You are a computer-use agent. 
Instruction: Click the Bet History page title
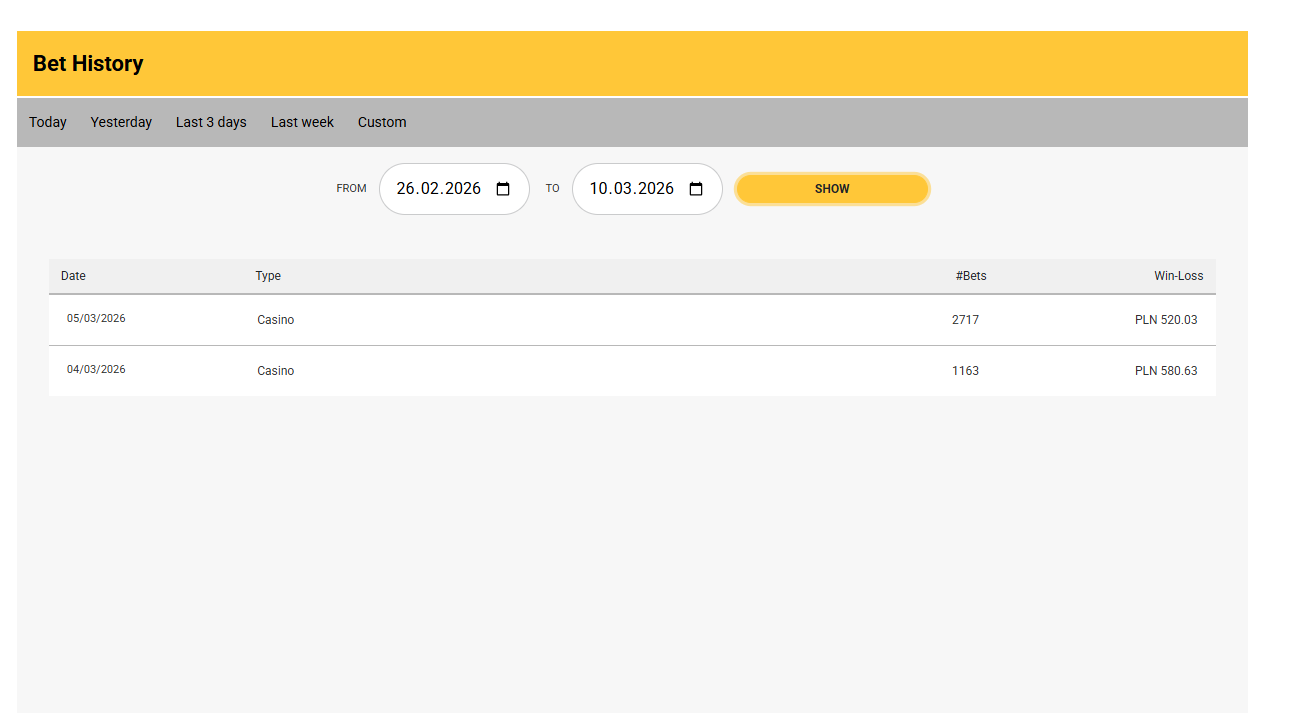pos(88,64)
